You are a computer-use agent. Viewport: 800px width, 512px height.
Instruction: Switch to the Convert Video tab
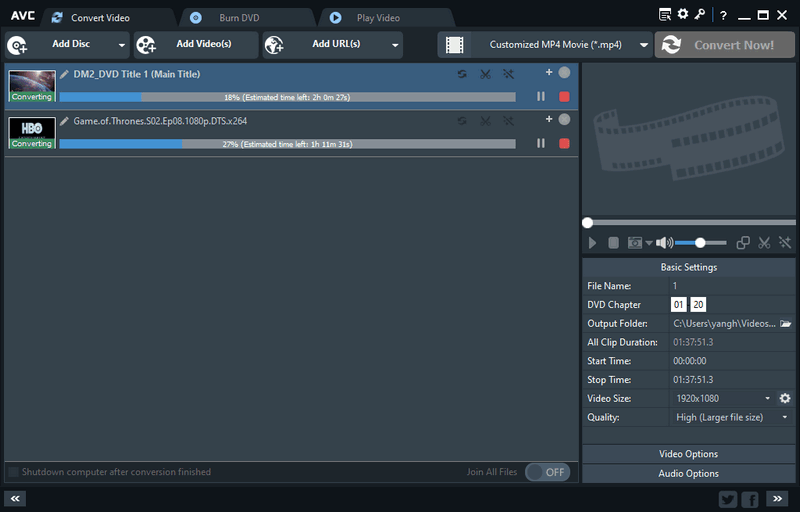[x=101, y=18]
